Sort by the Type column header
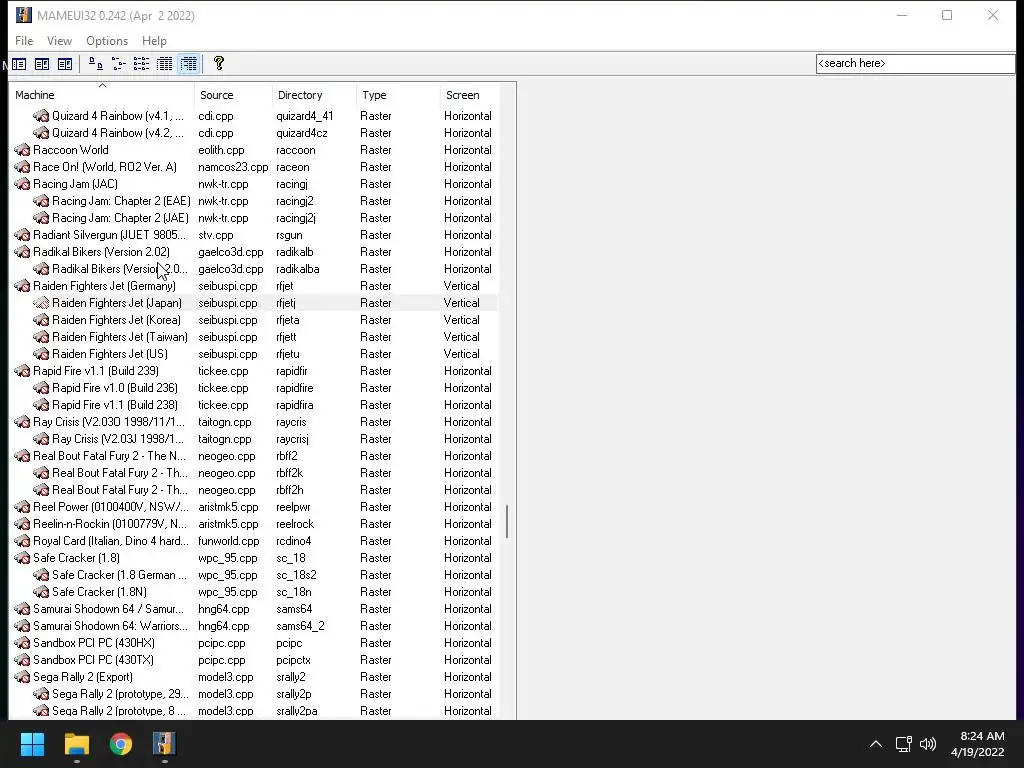This screenshot has height=768, width=1024. click(398, 95)
